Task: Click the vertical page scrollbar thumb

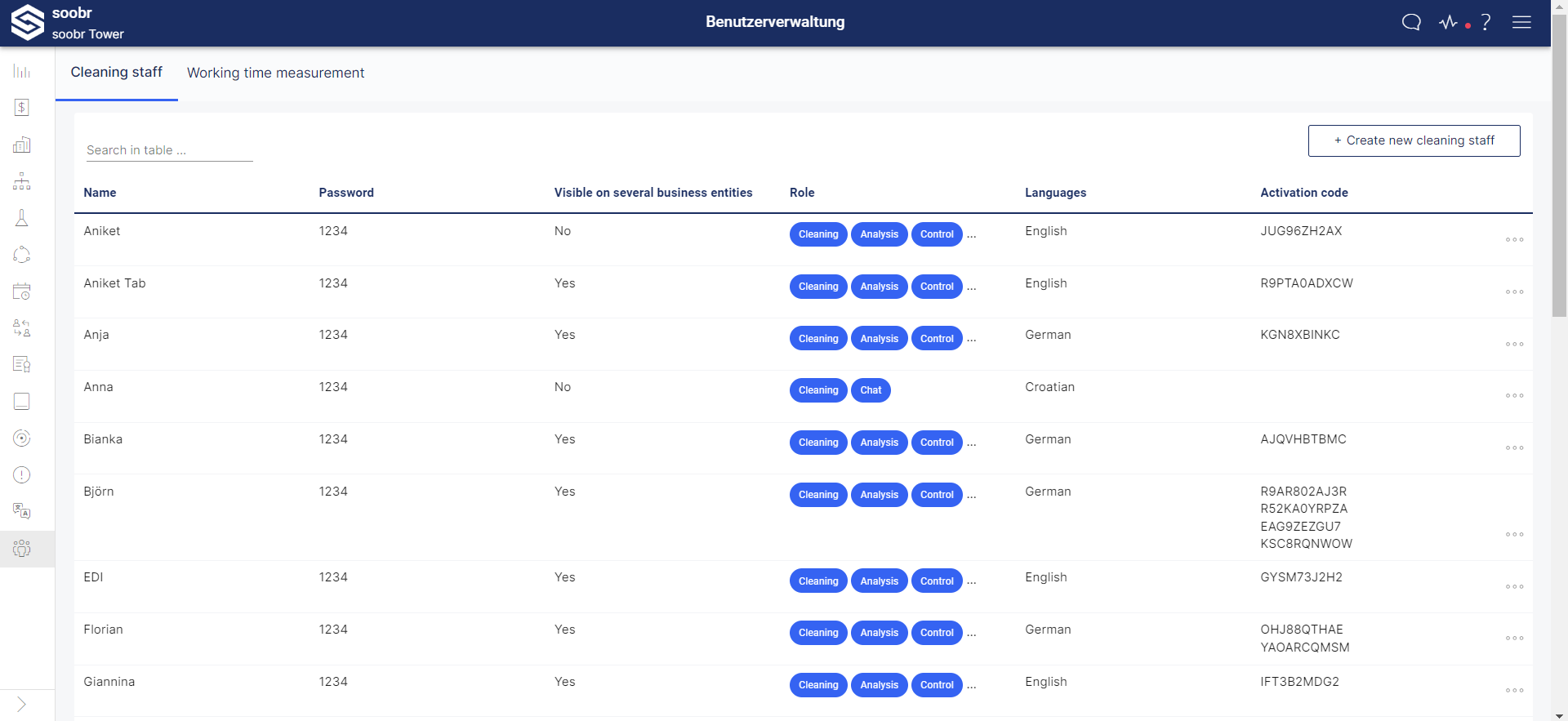Action: [1559, 166]
